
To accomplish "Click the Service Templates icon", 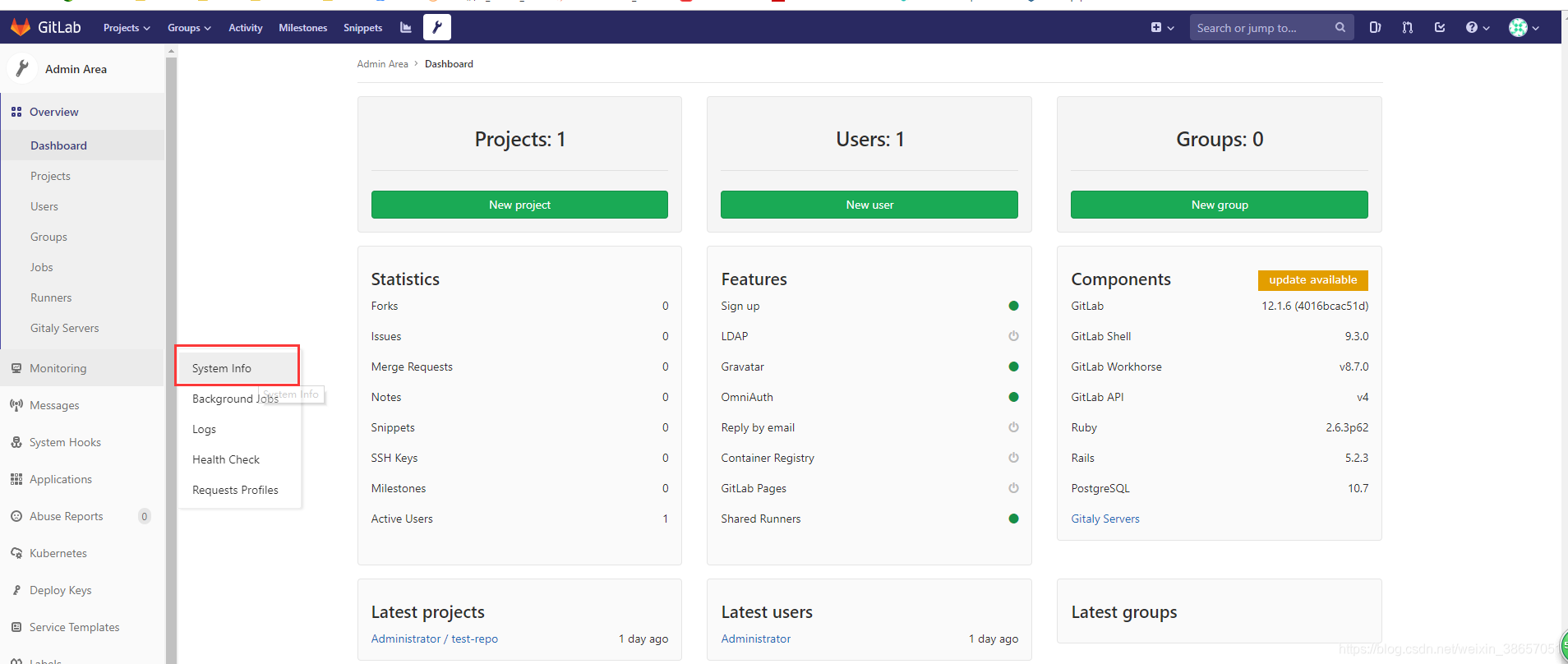I will click(x=16, y=627).
